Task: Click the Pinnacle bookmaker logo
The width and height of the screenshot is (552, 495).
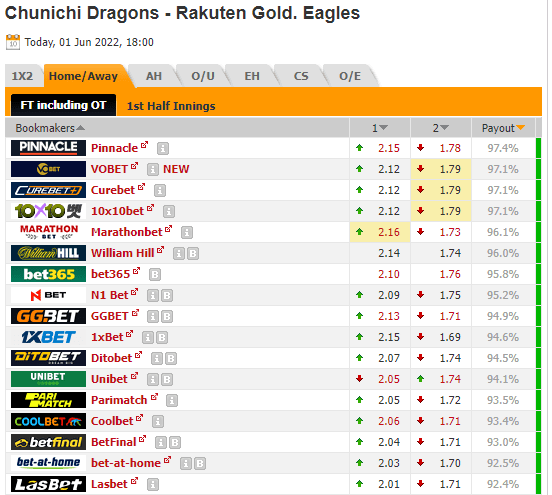Action: 48,148
